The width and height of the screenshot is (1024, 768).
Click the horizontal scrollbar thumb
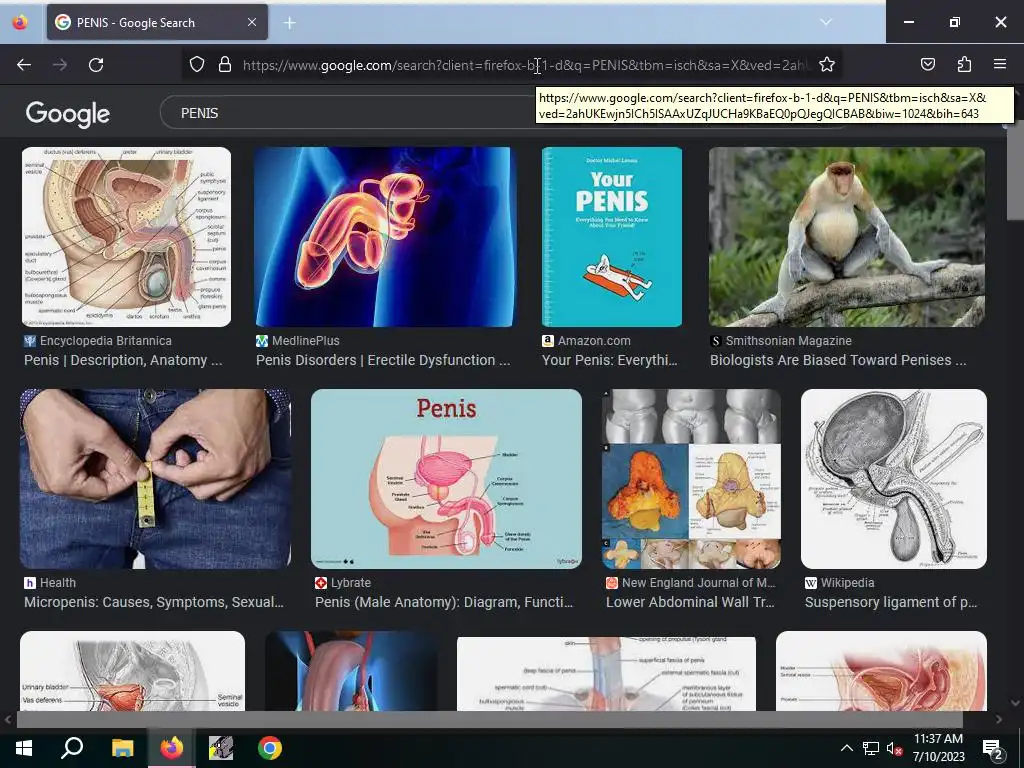click(490, 720)
